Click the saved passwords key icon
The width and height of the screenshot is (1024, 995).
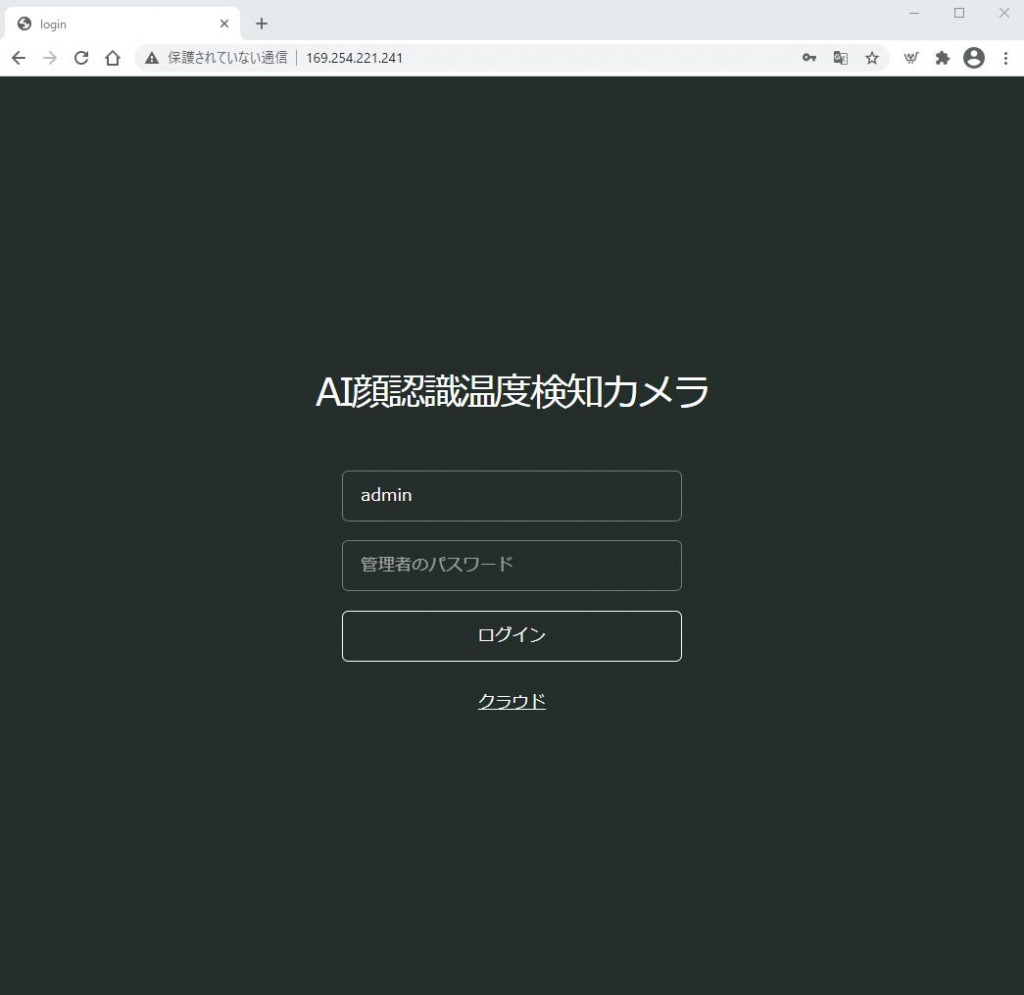(x=809, y=58)
